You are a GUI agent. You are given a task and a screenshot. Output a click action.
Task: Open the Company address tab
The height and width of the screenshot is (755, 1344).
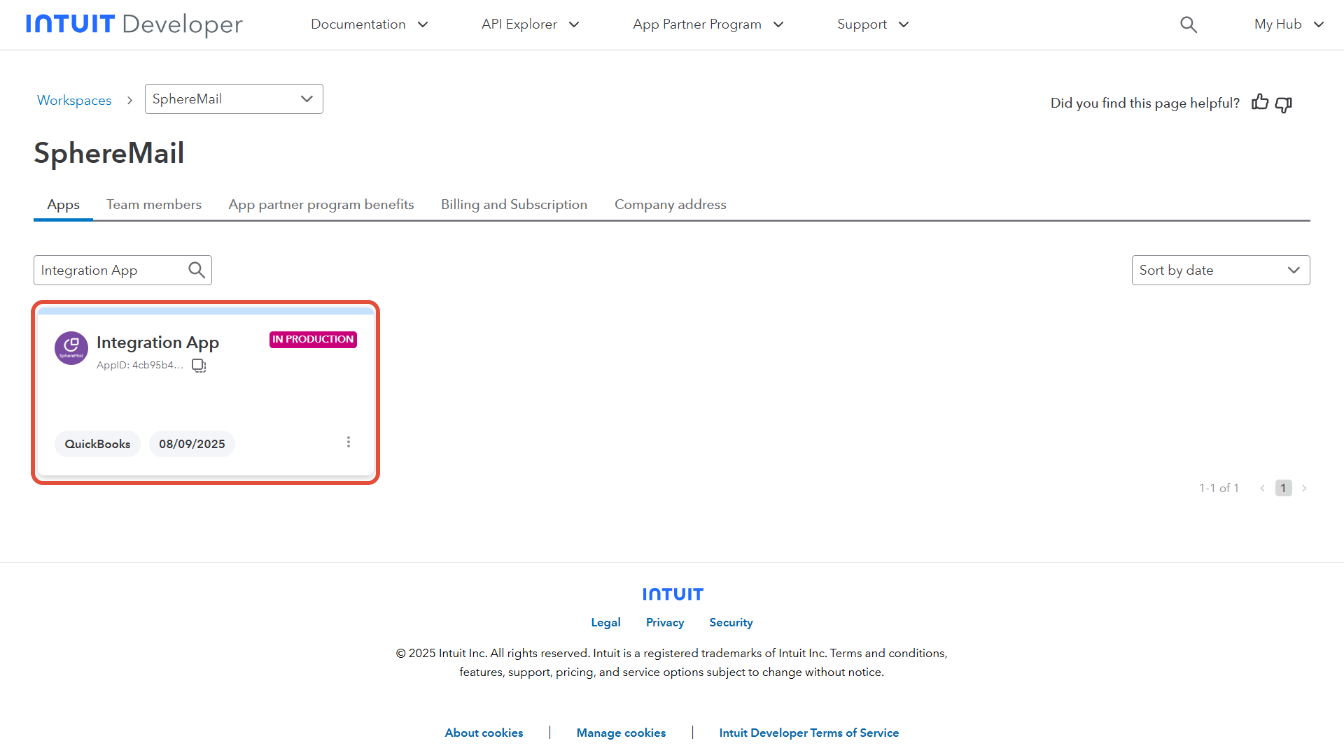pos(670,204)
